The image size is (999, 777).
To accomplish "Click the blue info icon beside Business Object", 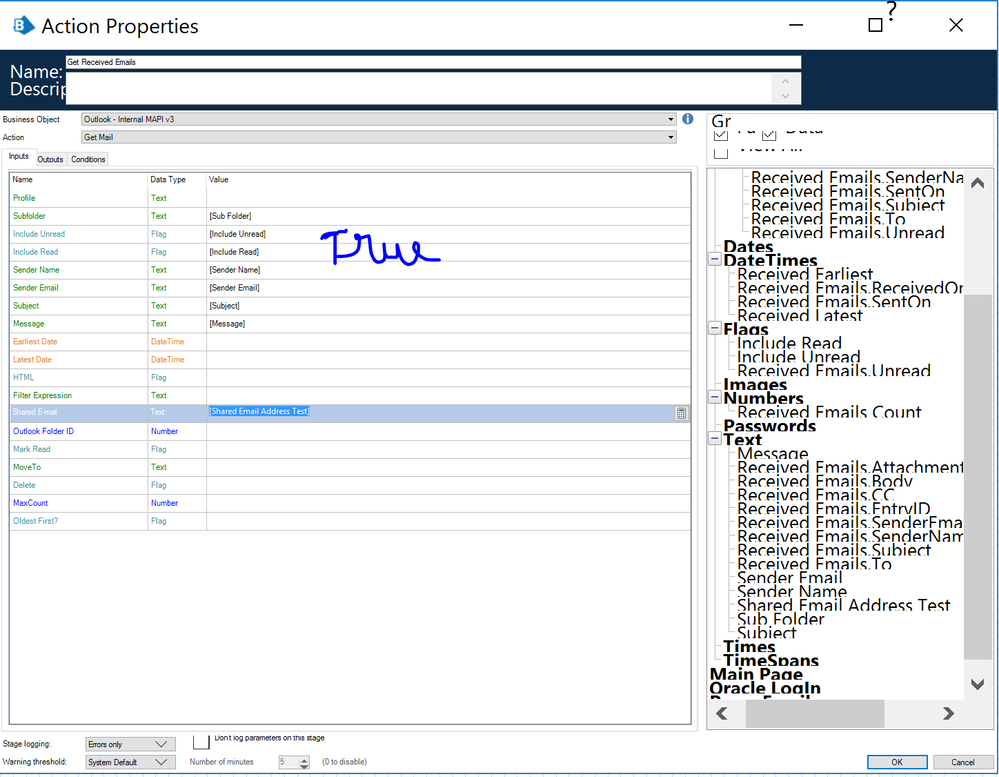I will [687, 119].
